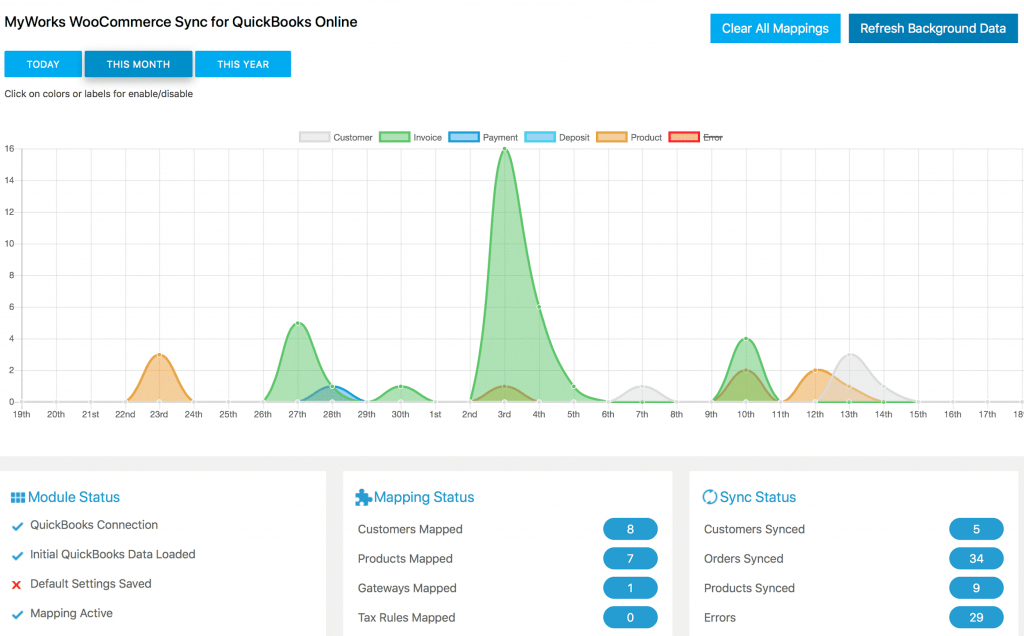Click the Clear All Mappings button
Screen dimensions: 1024x636
[775, 28]
